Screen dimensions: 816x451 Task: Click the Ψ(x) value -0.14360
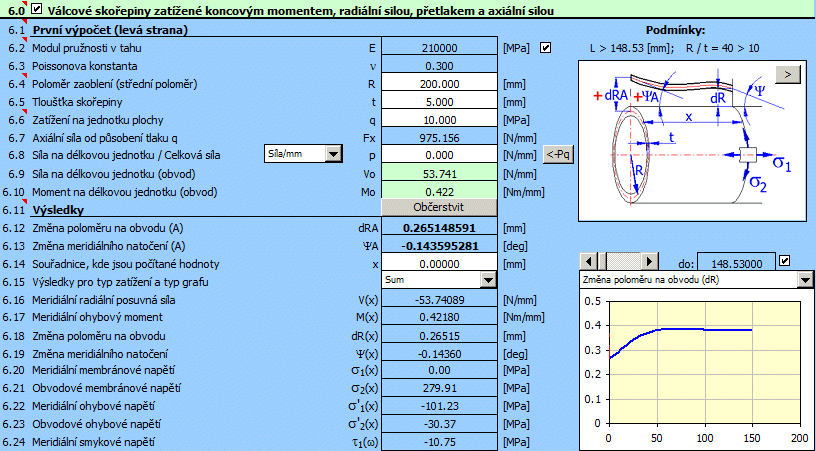439,354
